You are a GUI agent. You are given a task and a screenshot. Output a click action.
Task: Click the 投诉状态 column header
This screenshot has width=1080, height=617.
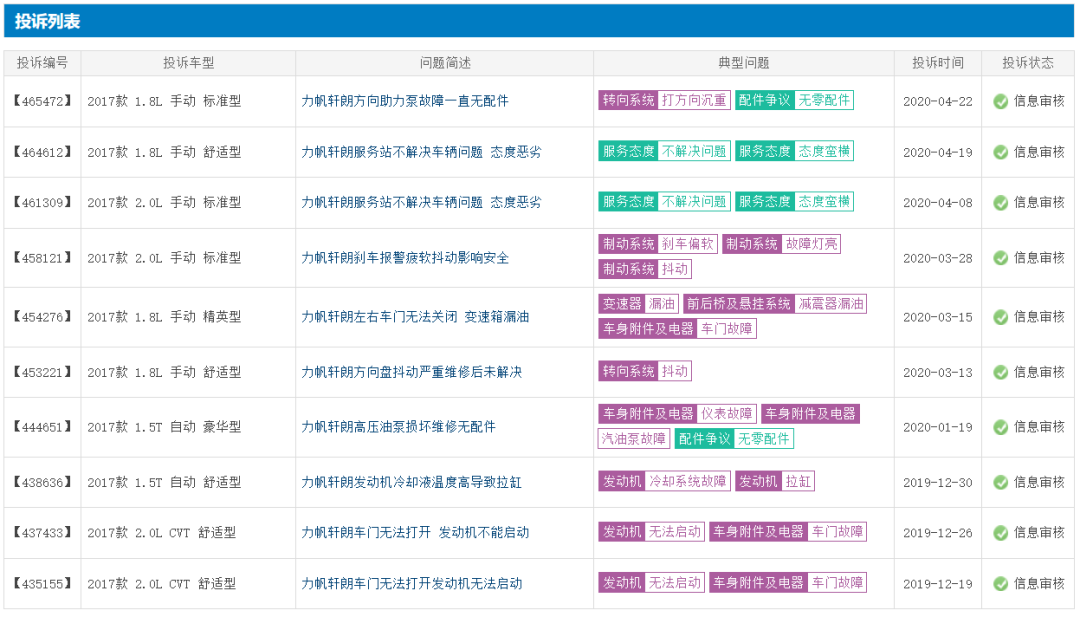tap(1028, 63)
